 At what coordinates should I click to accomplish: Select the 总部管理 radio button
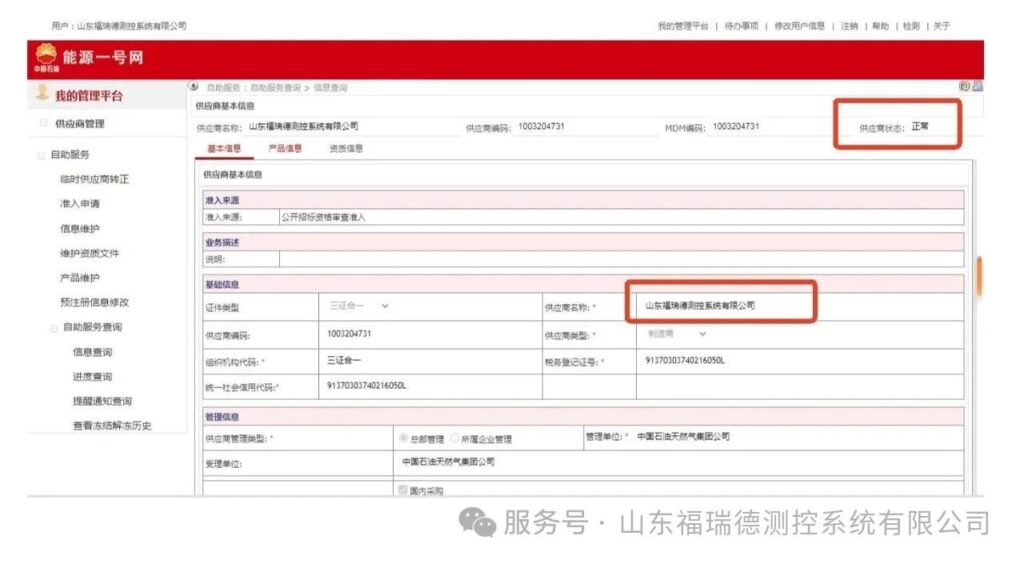pyautogui.click(x=403, y=438)
